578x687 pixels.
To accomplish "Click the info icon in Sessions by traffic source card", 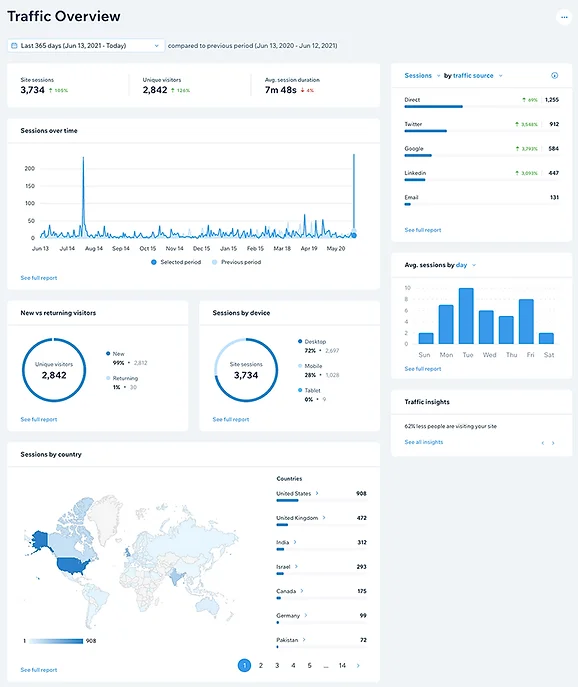I will click(554, 75).
